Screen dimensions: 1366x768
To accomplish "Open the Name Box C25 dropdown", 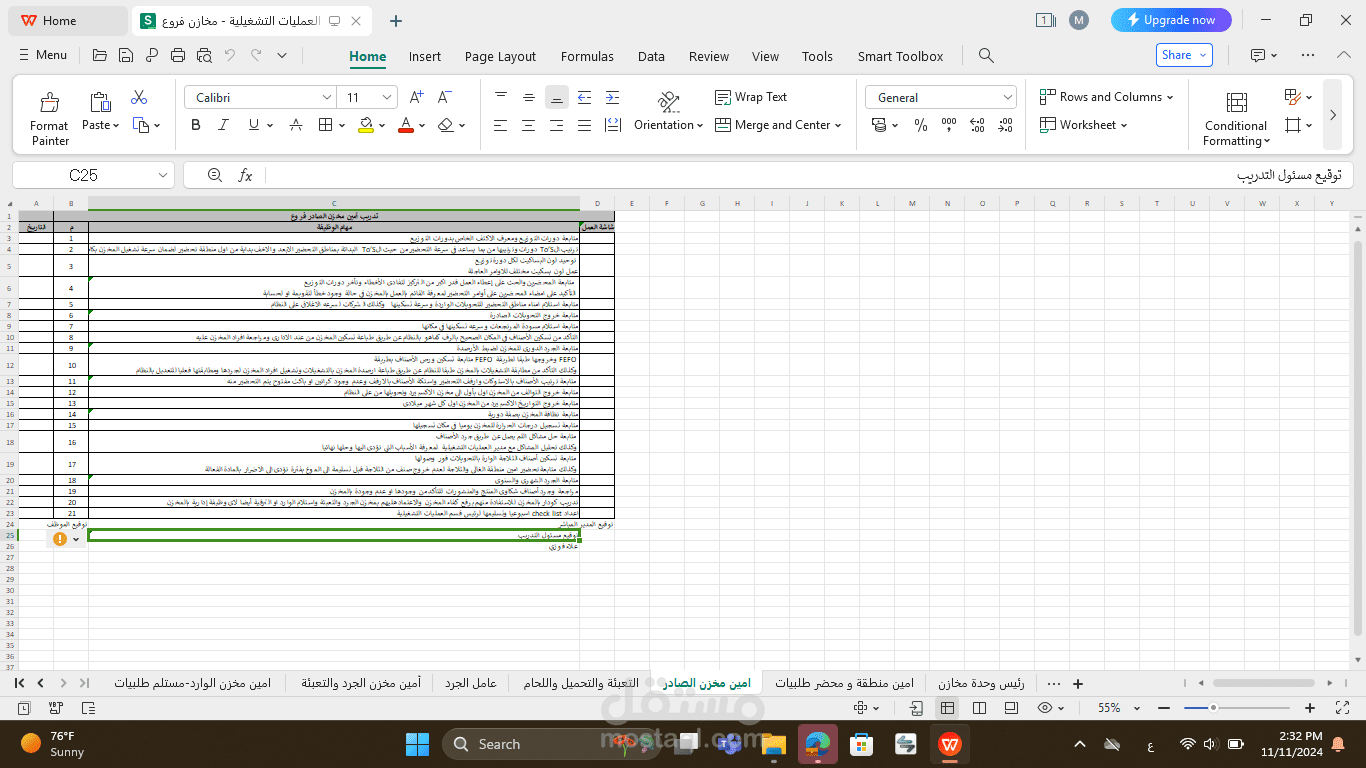I will [x=163, y=175].
